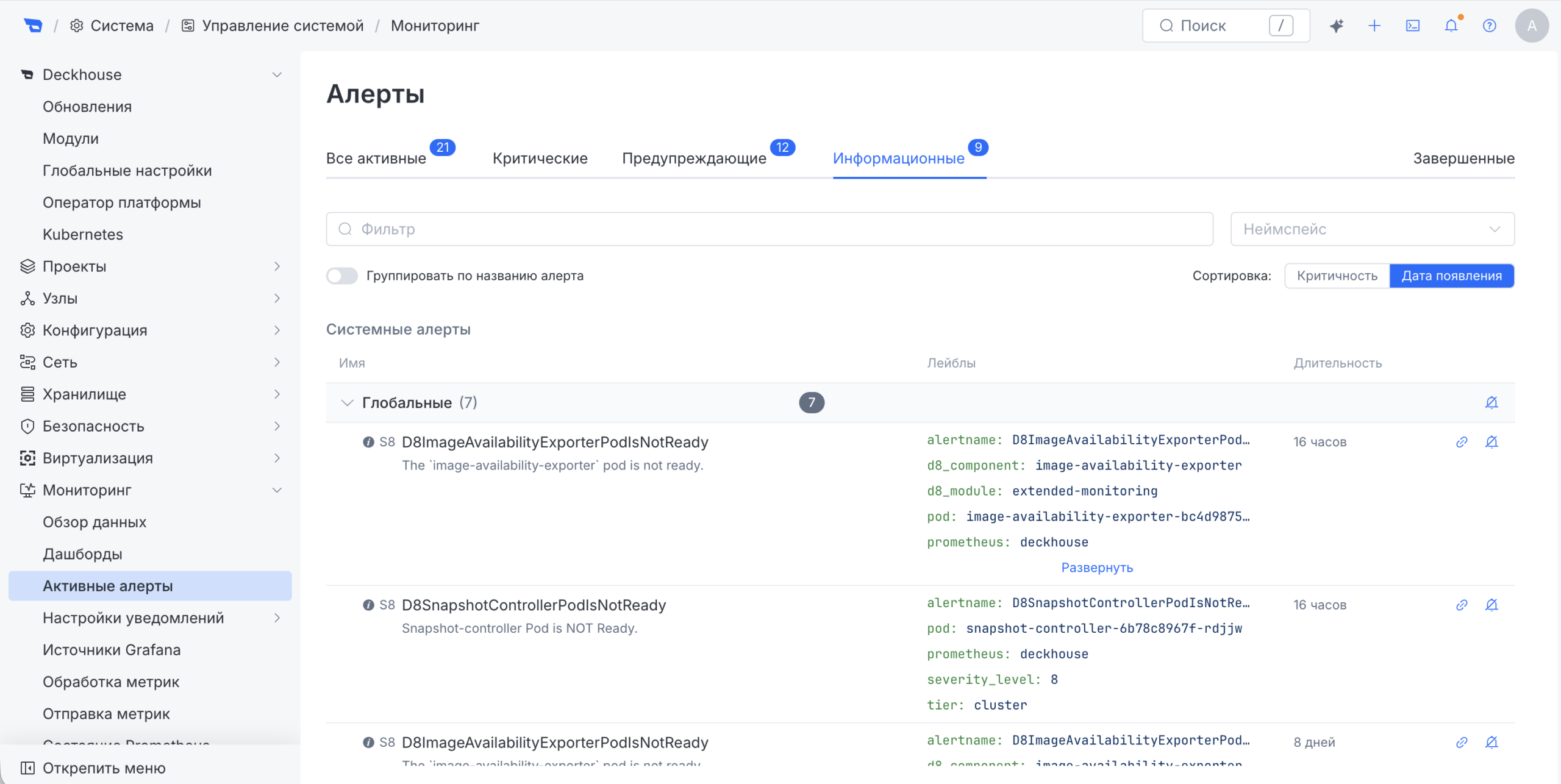1561x784 pixels.
Task: Open Источники Grafana in sidebar
Action: (112, 650)
